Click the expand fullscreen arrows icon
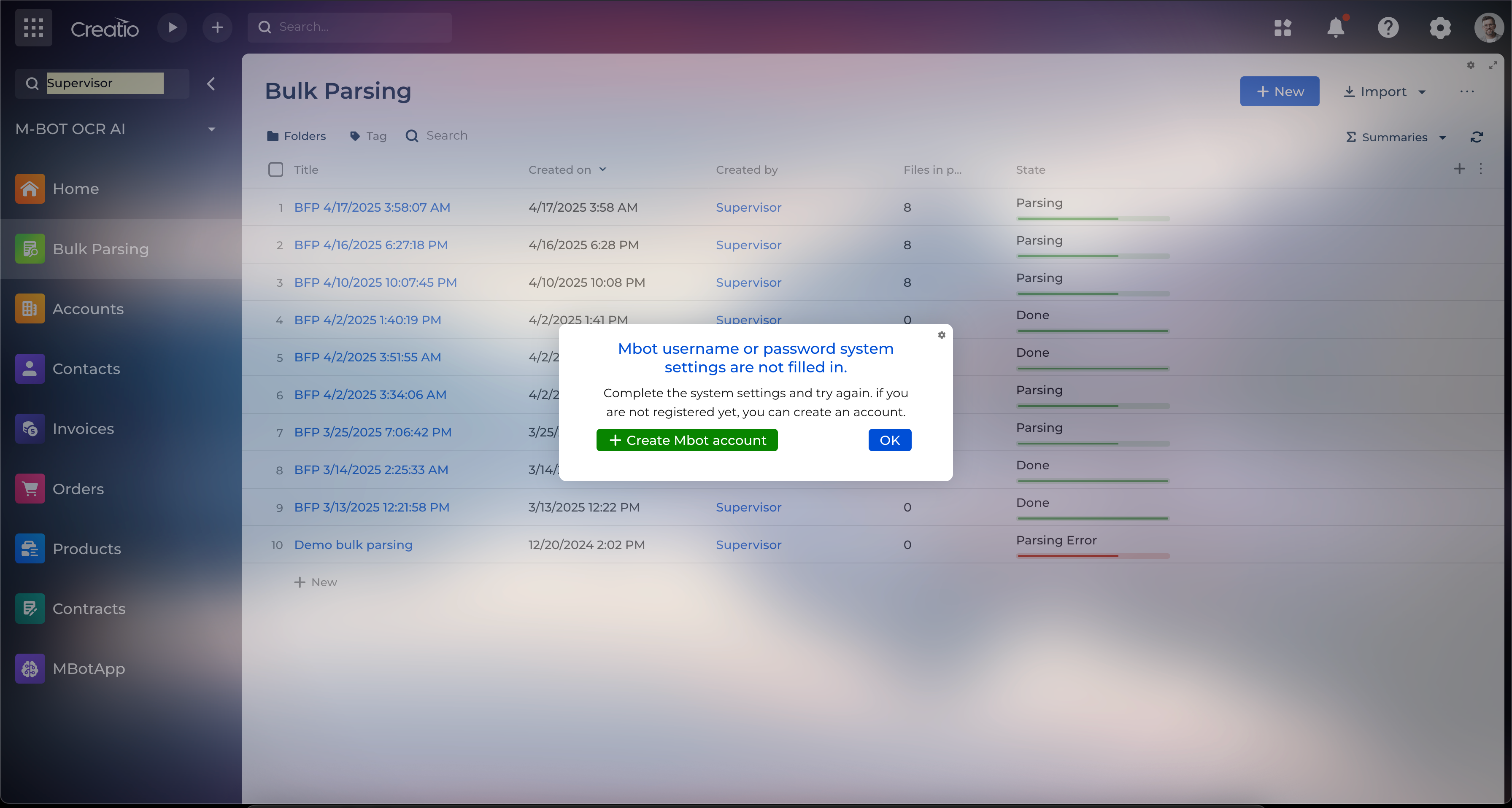 pos(1493,65)
